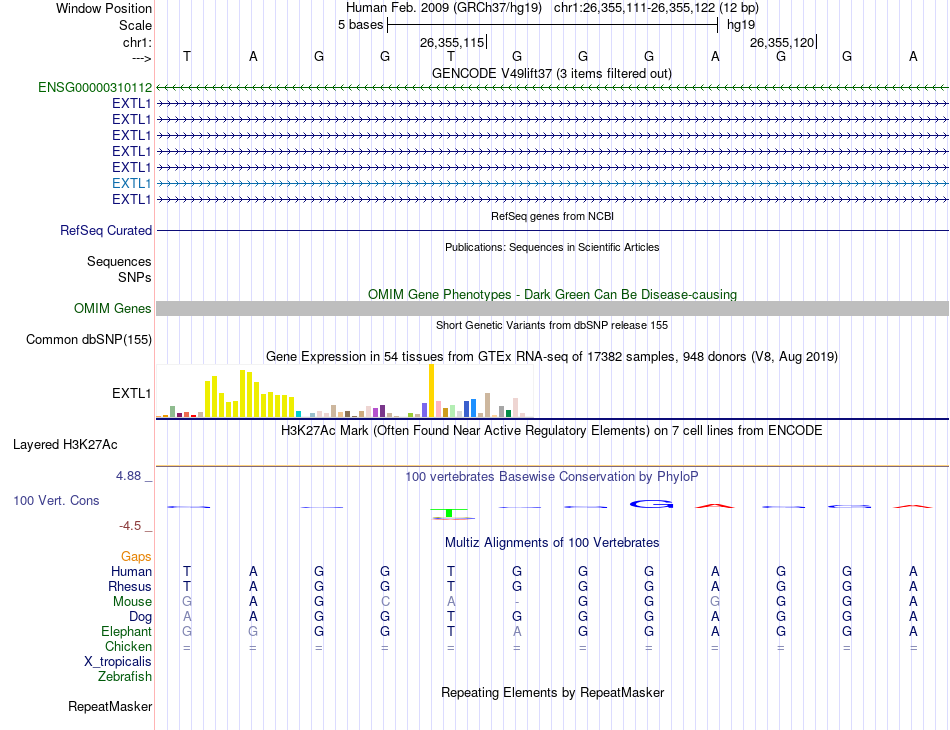
Task: Click the 100 vertebrates Basewise Conservation by PhyloP title
Action: (x=552, y=477)
